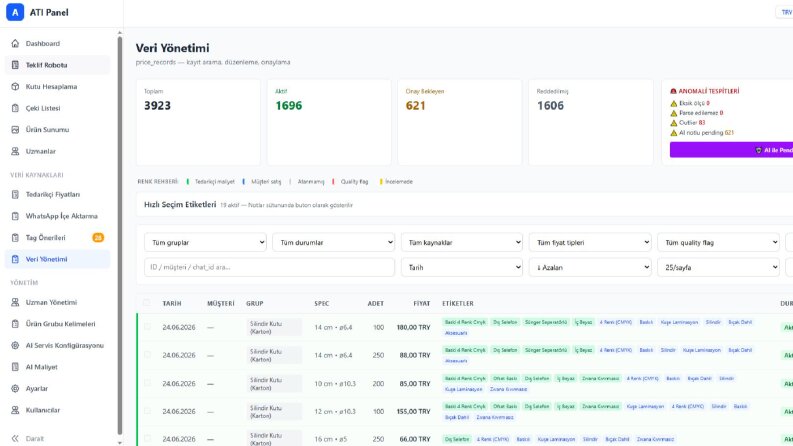This screenshot has width=793, height=446.
Task: Click the Ürün Grubu Kelimeleri icon
Action: click(15, 324)
